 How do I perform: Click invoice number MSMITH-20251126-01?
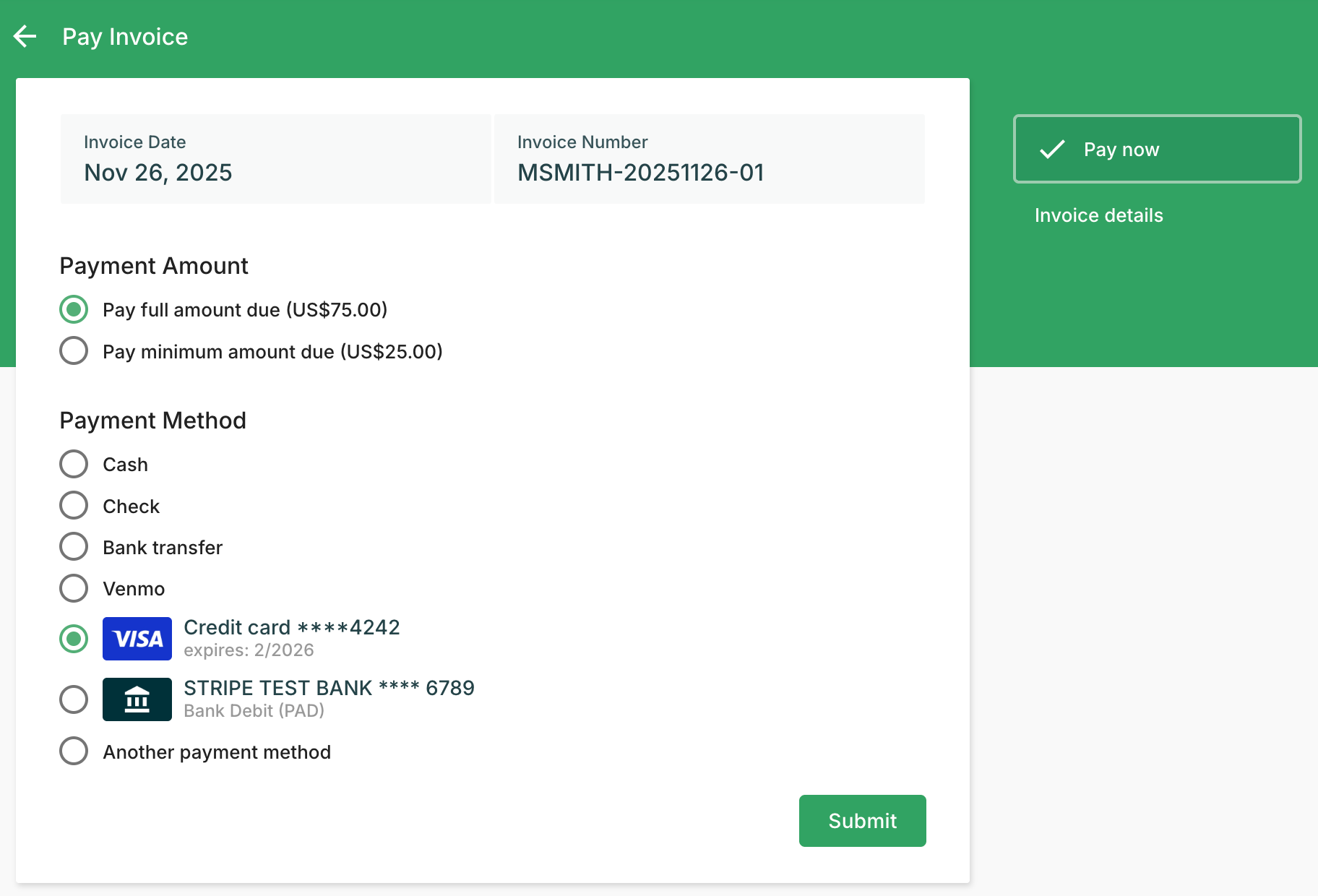pyautogui.click(x=640, y=173)
